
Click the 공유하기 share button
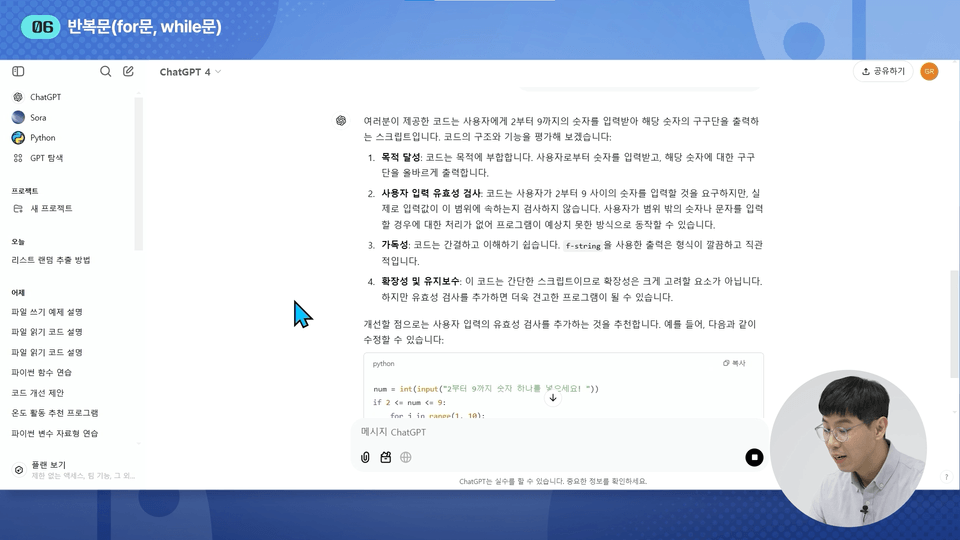883,71
